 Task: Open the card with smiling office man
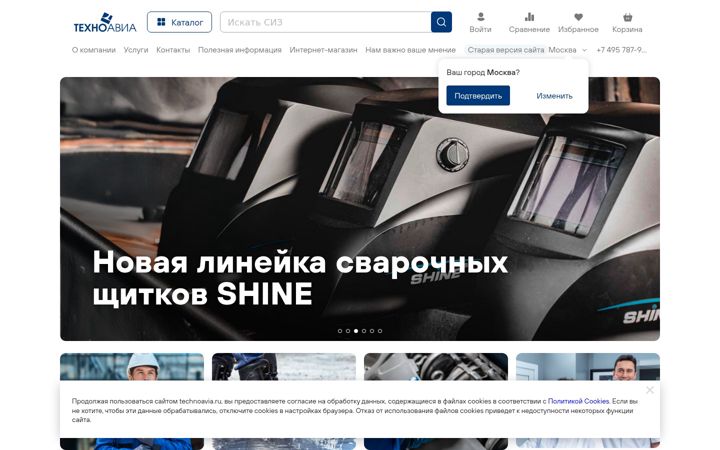tap(588, 366)
